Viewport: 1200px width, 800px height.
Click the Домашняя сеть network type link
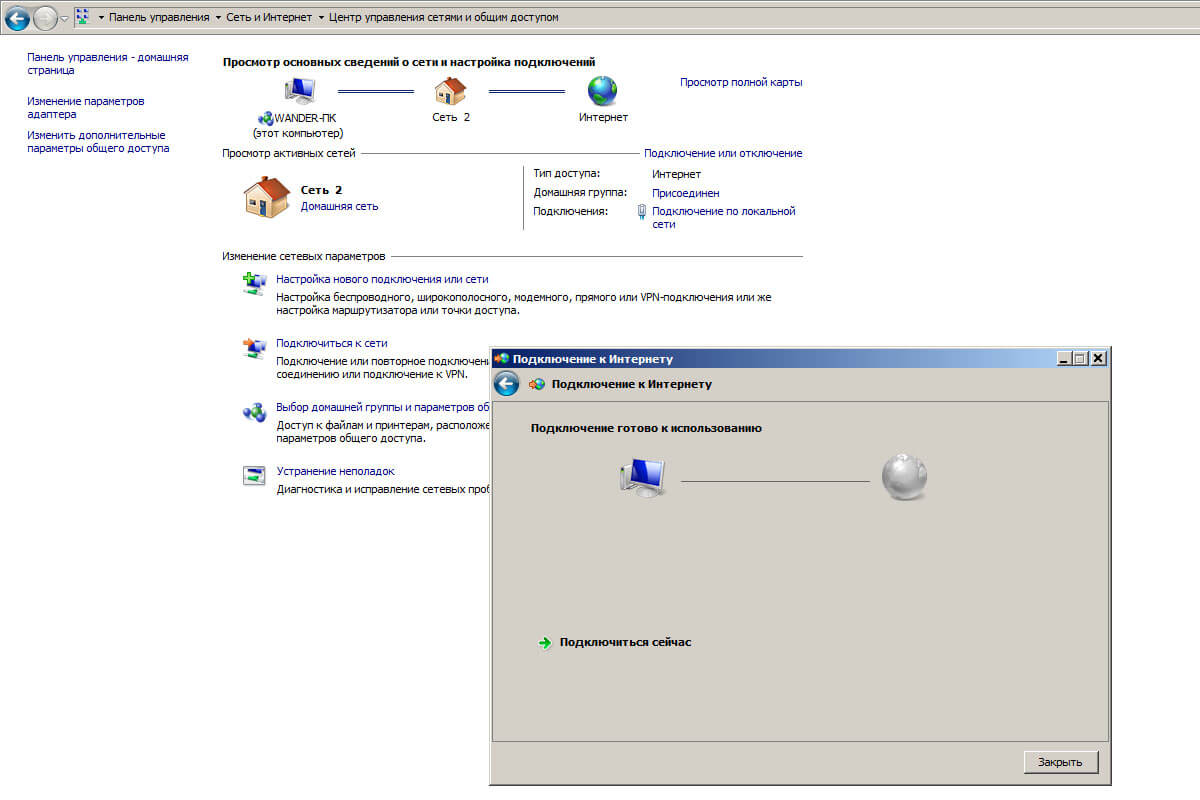[339, 206]
